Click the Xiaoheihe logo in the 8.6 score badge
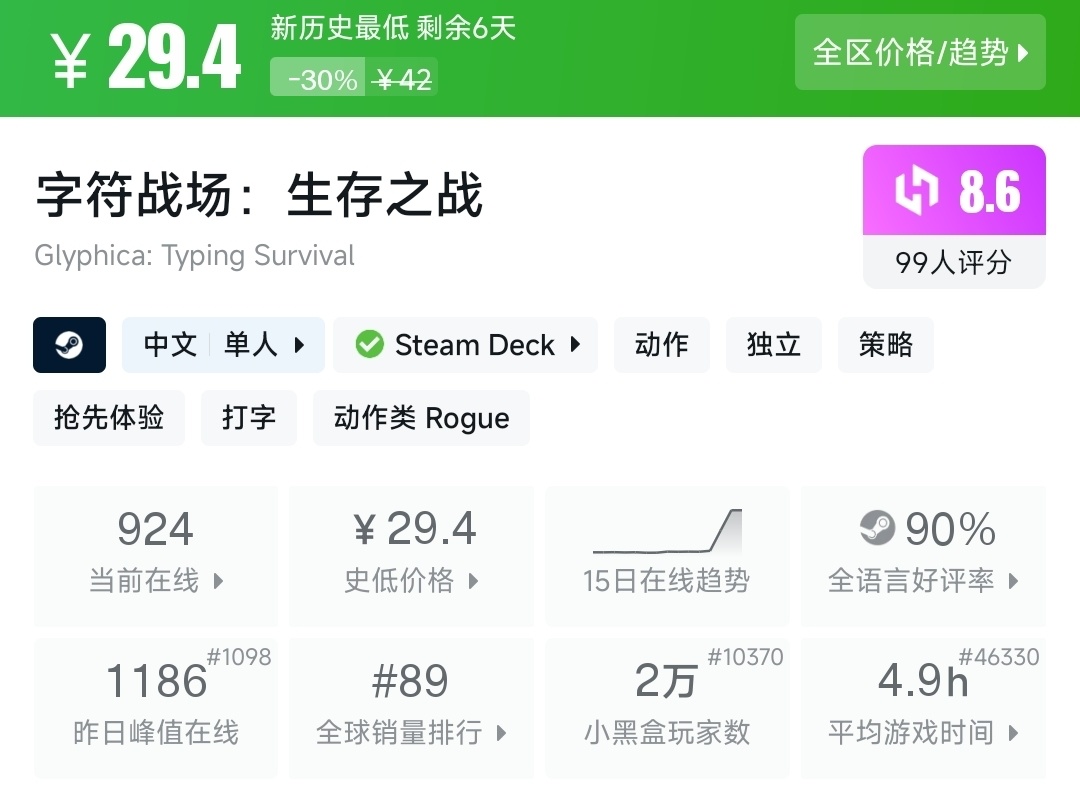 (x=916, y=191)
